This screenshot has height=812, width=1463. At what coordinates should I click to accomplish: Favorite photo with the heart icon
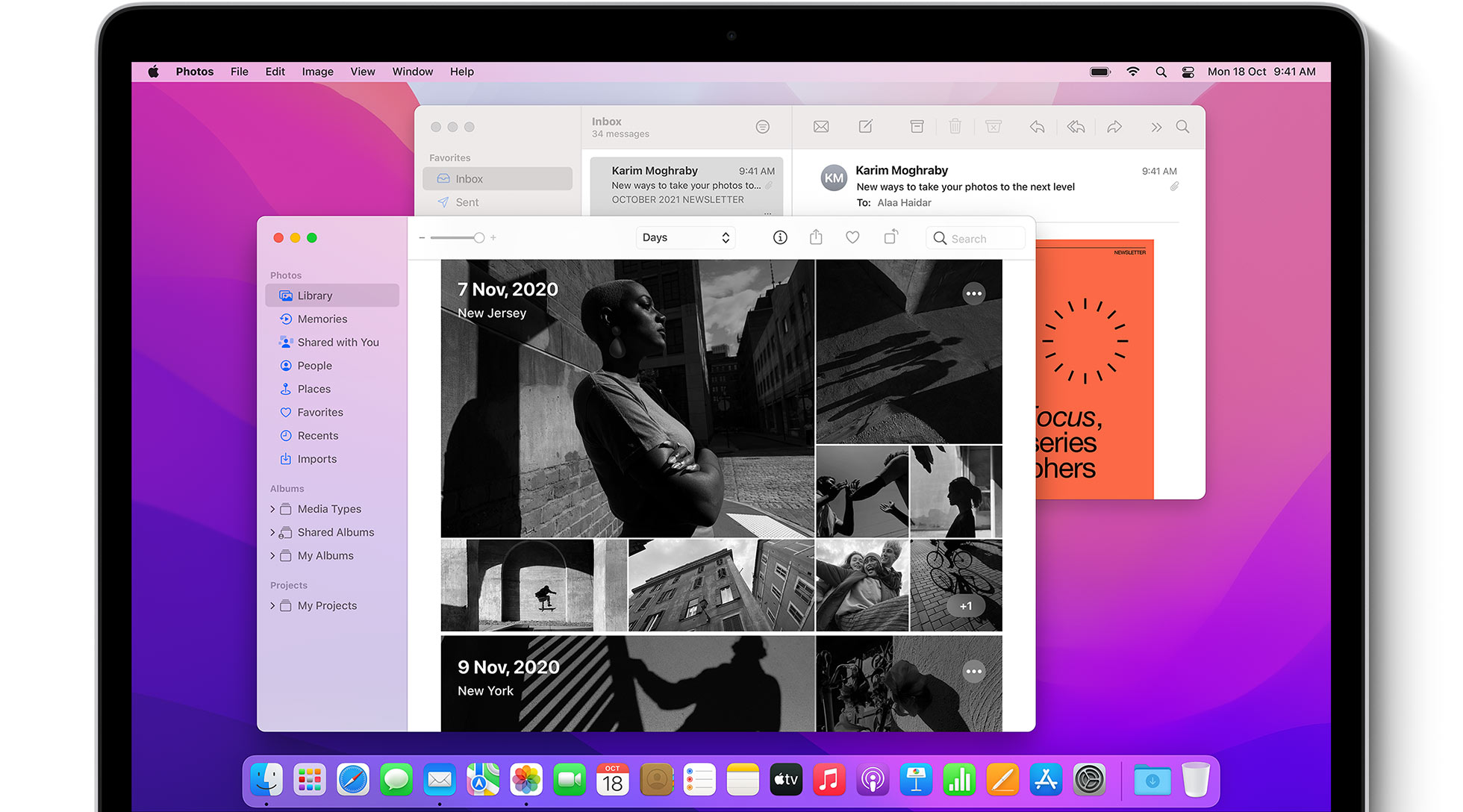tap(852, 237)
